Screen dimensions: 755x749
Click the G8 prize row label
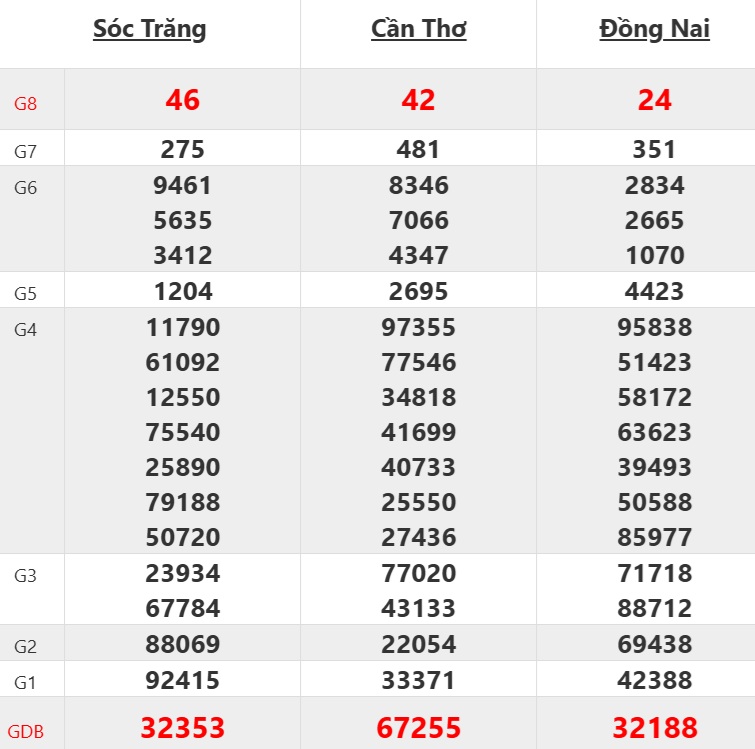pyautogui.click(x=26, y=102)
